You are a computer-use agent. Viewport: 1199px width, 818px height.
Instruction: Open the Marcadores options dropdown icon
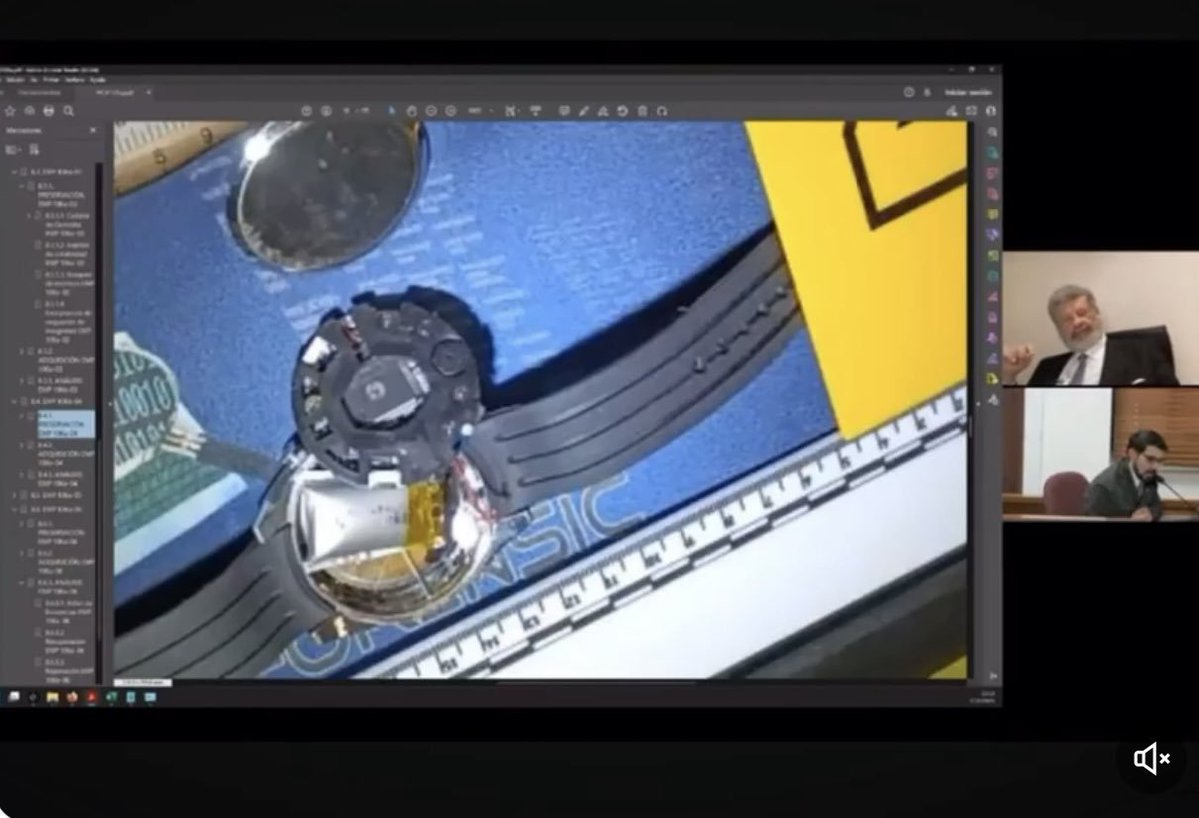13,150
